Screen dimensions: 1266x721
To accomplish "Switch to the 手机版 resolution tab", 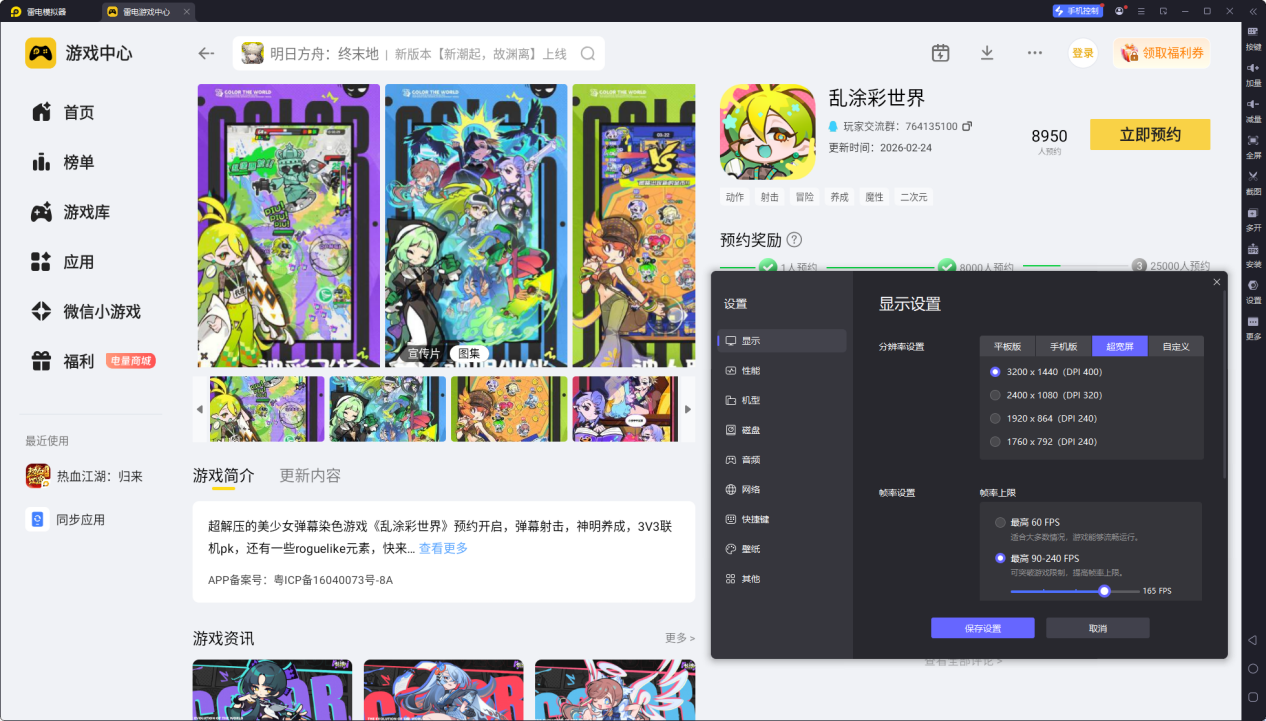I will point(1064,347).
